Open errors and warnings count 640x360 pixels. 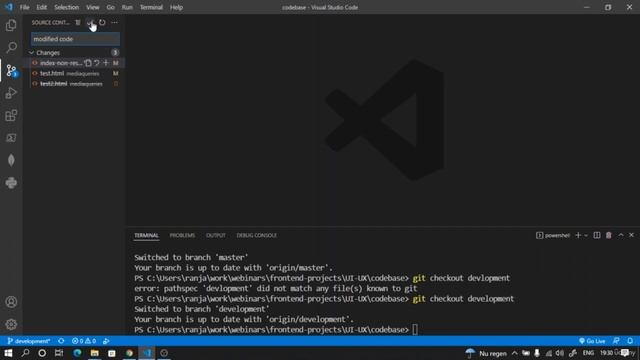coord(84,341)
